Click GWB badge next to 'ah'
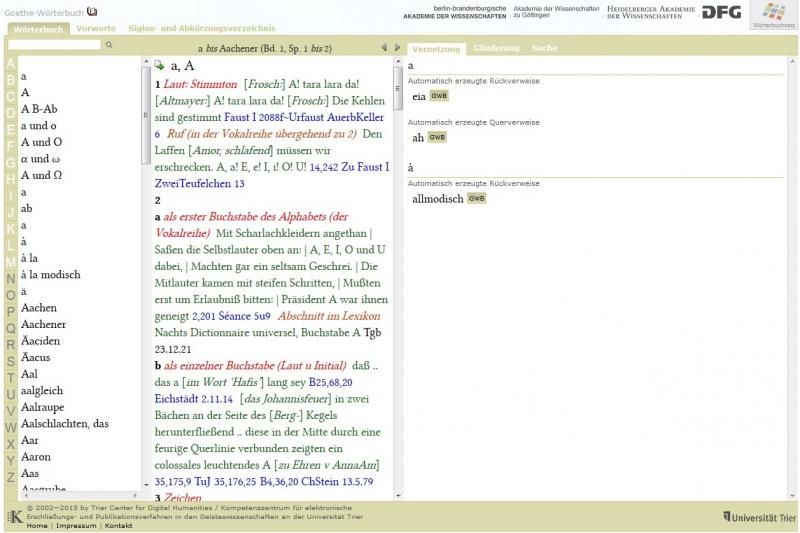800x533 pixels. click(437, 137)
